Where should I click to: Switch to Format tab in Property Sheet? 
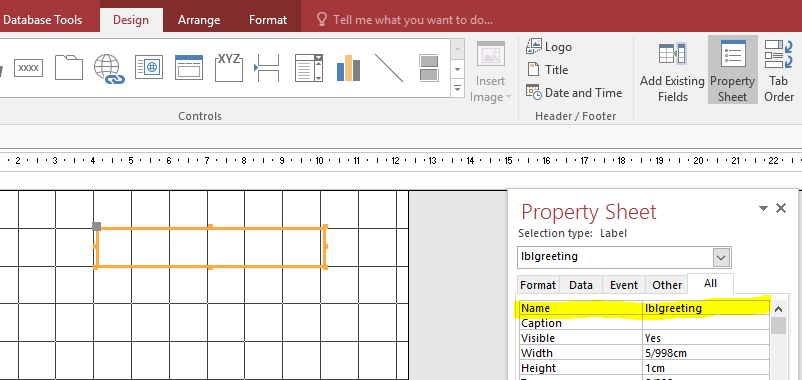(x=538, y=285)
